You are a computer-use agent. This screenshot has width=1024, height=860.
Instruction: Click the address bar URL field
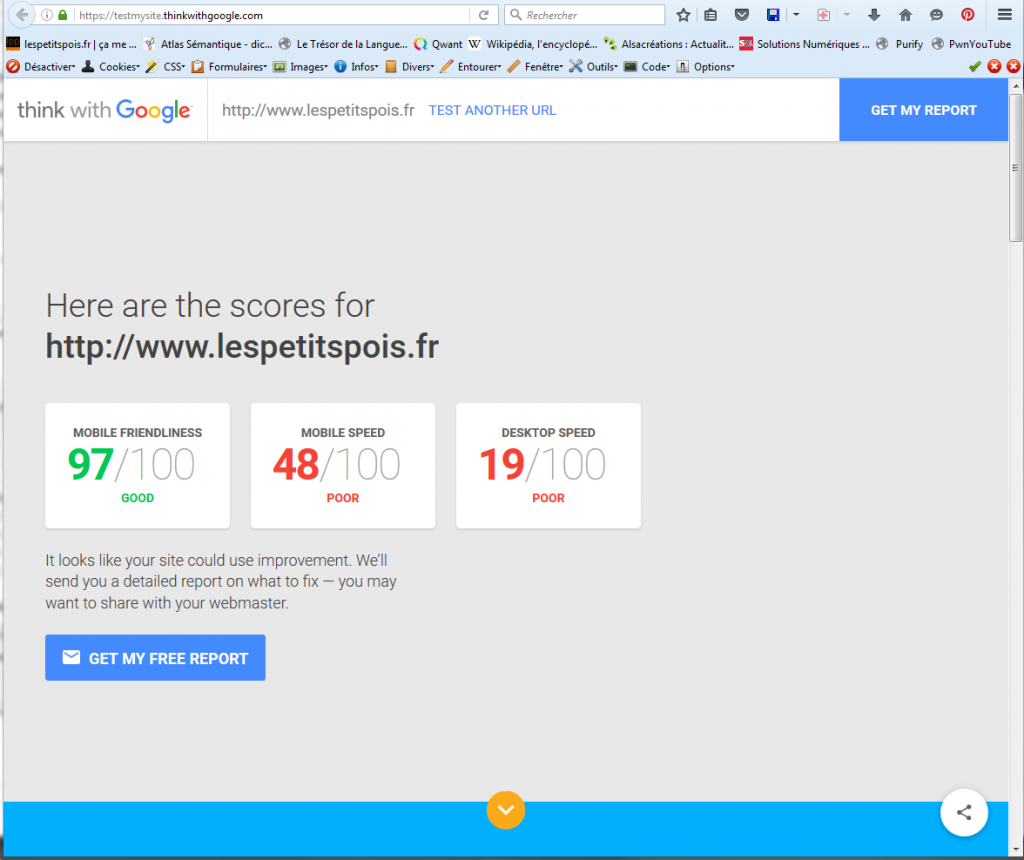pos(271,15)
